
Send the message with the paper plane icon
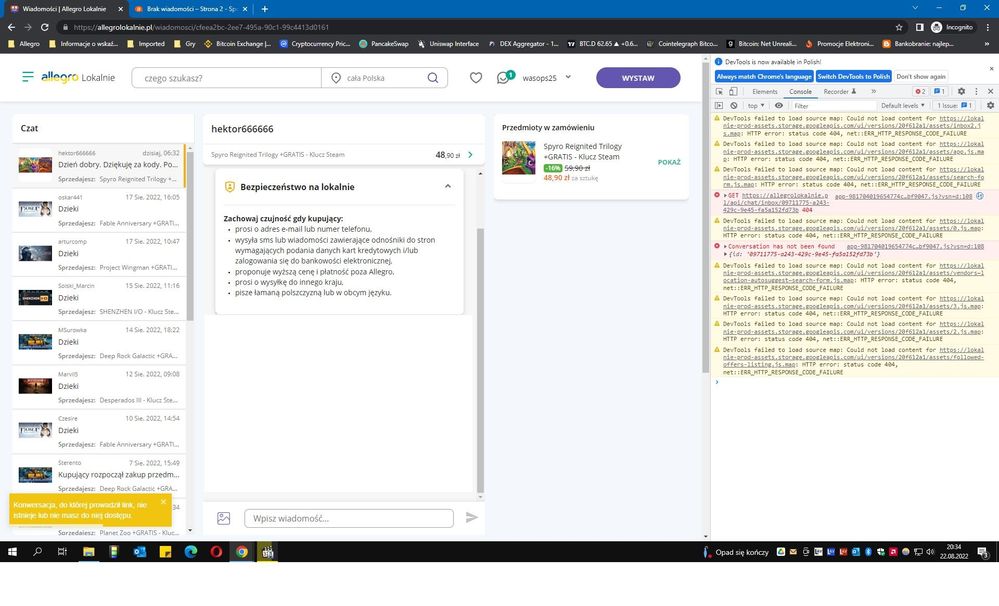(471, 517)
